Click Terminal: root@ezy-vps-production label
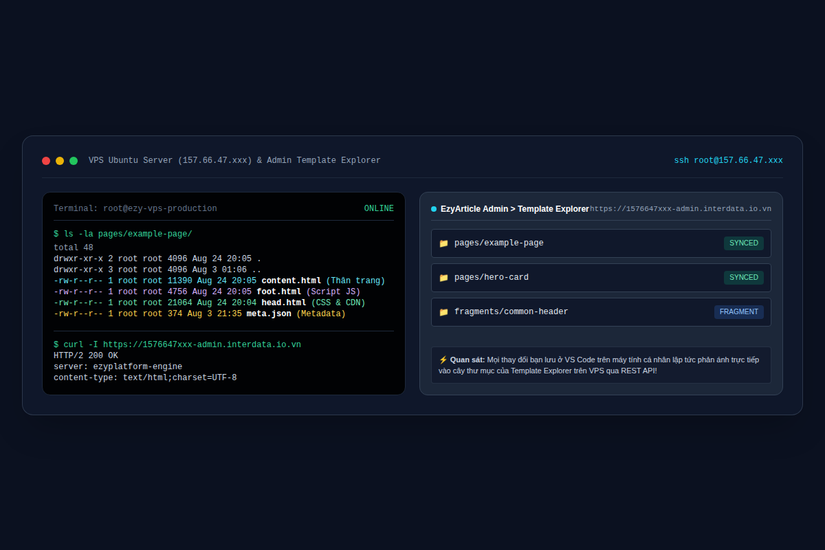This screenshot has width=825, height=550. 135,208
